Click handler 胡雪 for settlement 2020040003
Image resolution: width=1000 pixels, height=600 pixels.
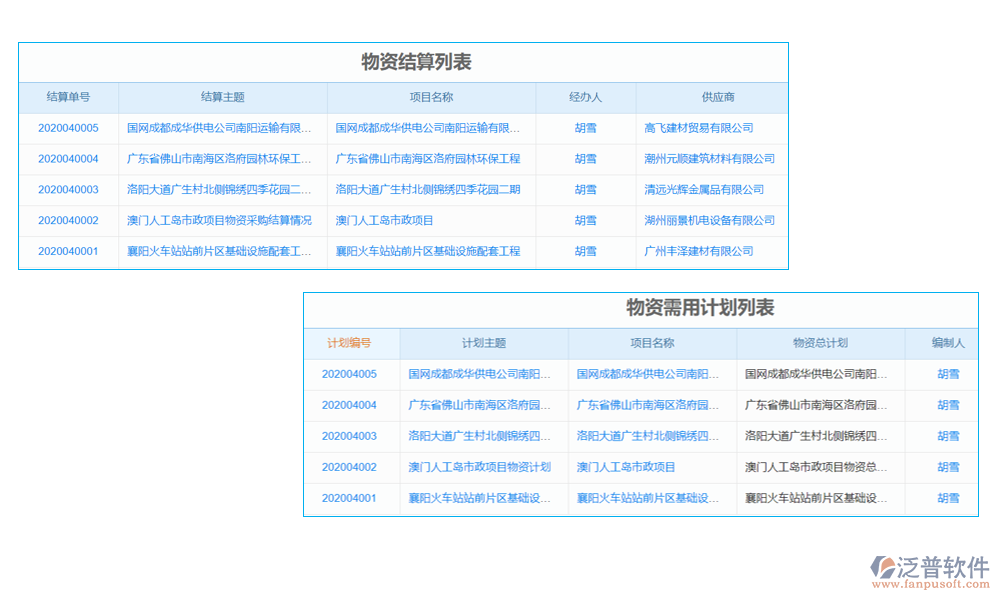(587, 190)
